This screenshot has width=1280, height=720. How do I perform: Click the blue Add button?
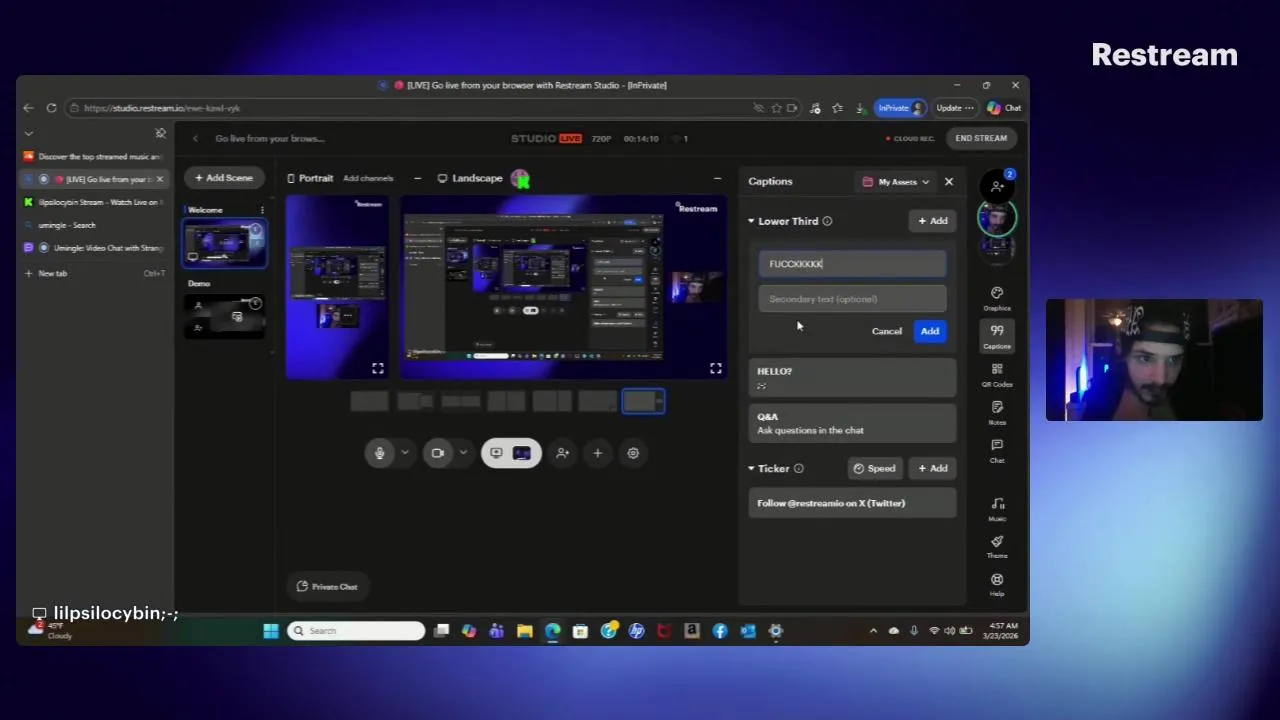pos(930,331)
